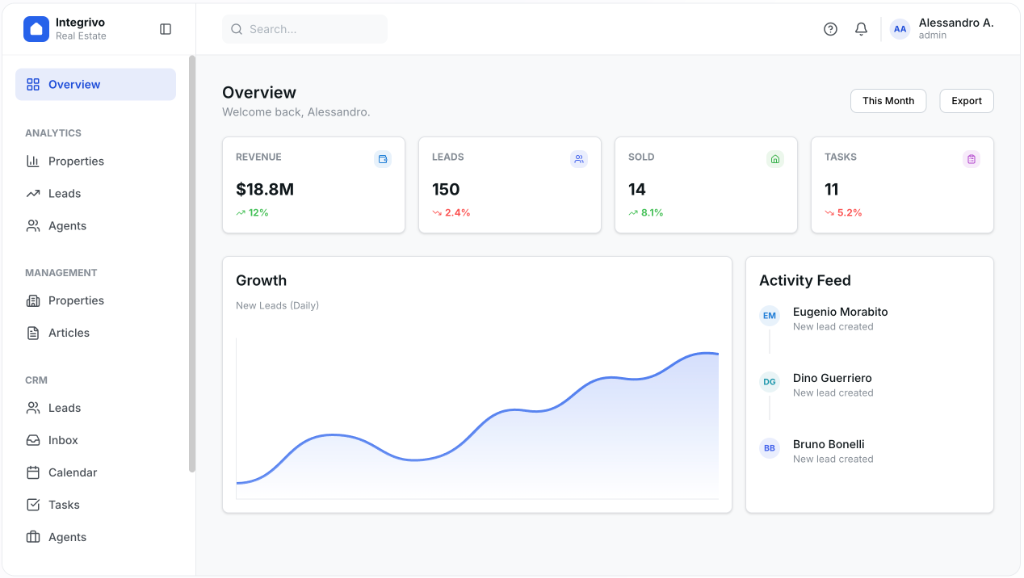Open Articles under Management
This screenshot has height=578, width=1024.
66,332
